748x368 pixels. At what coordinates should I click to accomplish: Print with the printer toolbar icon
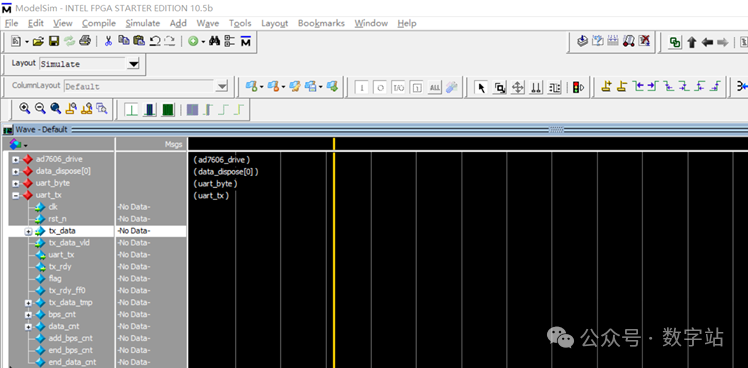[85, 42]
